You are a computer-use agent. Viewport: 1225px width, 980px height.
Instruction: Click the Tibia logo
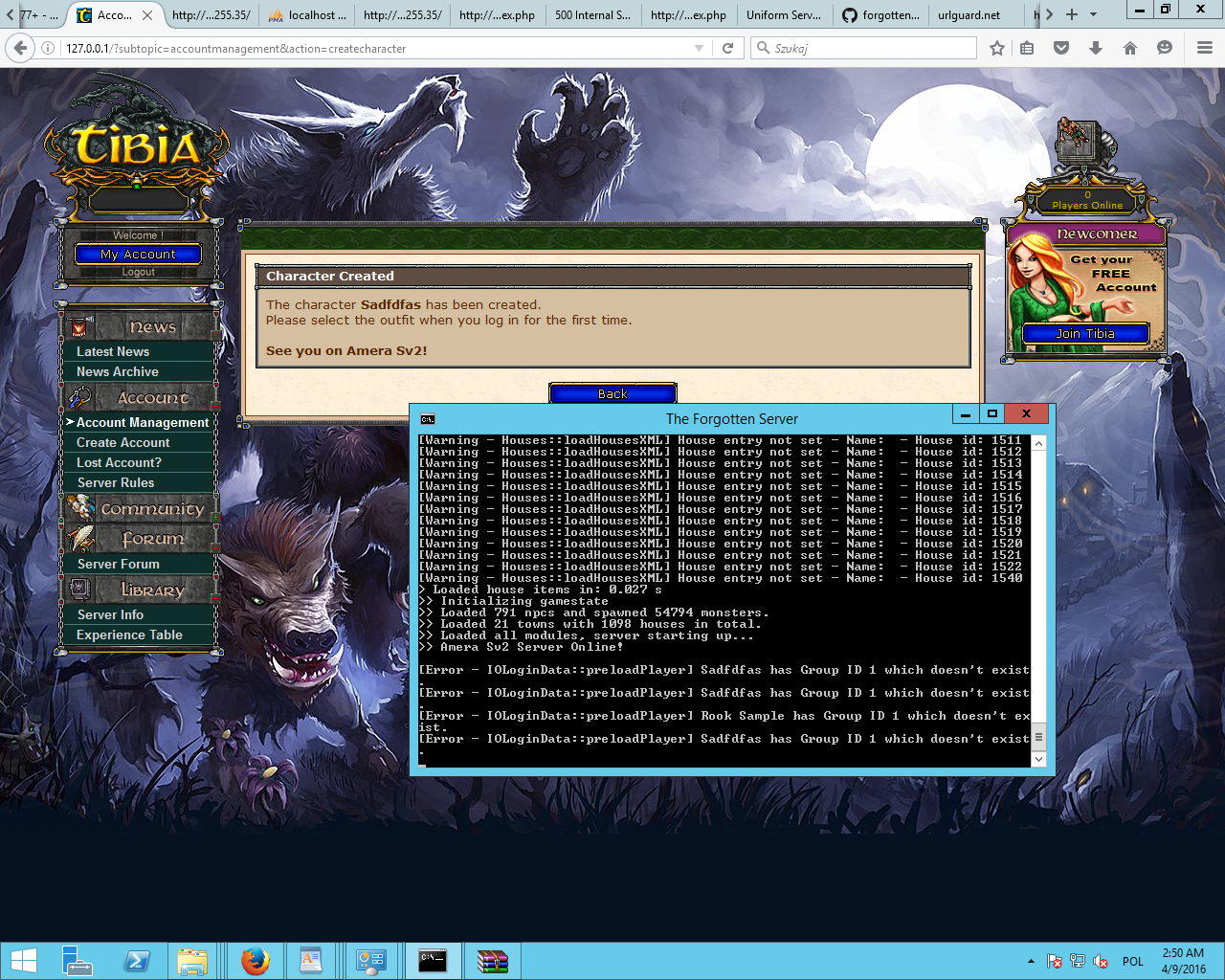point(136,145)
